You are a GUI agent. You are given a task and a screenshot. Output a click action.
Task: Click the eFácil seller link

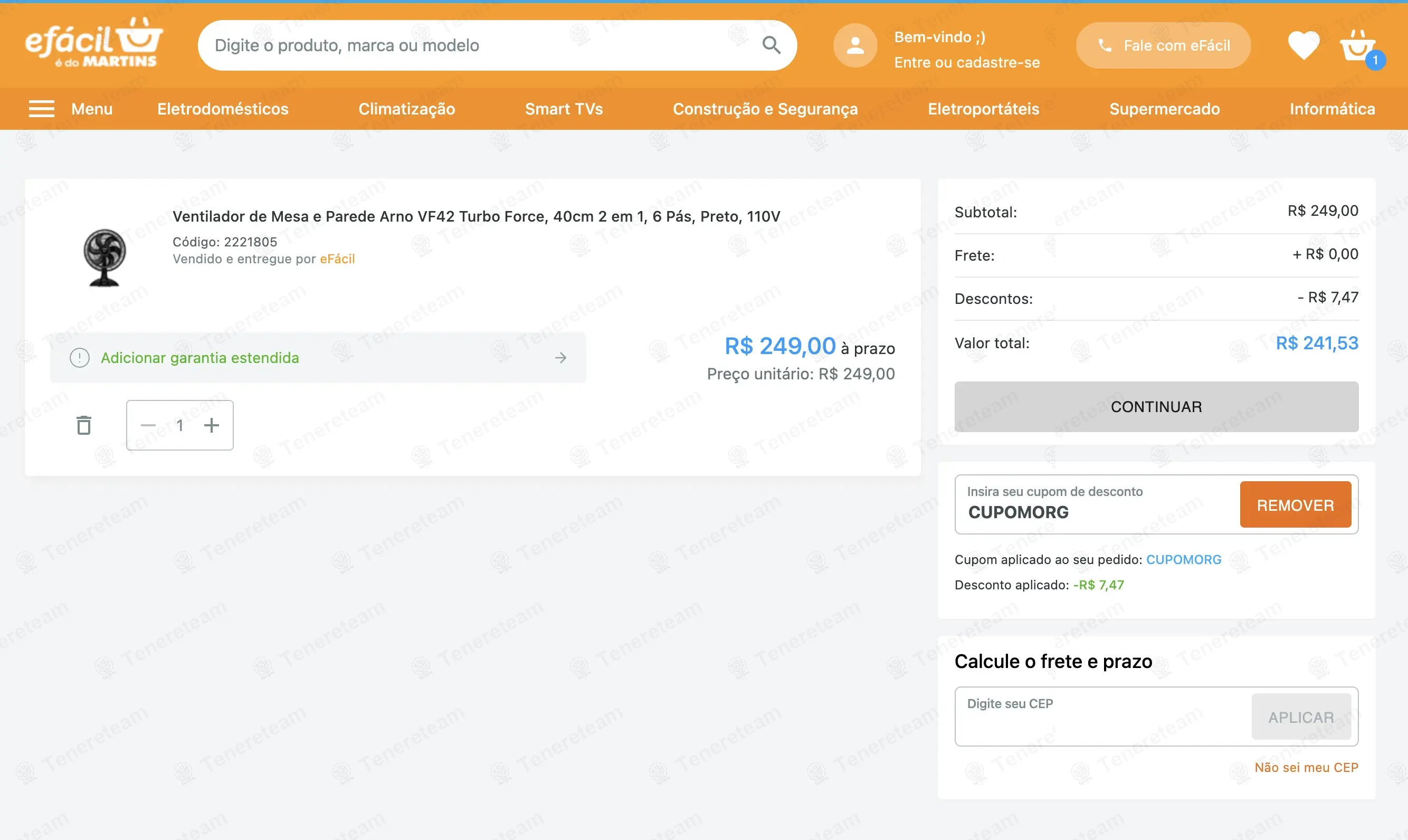[x=337, y=259]
